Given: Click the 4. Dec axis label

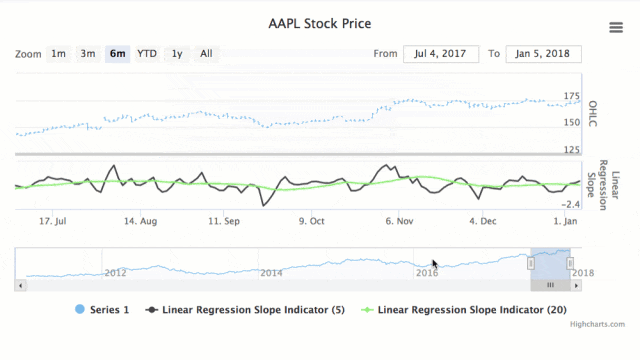Looking at the screenshot, I should pos(483,221).
